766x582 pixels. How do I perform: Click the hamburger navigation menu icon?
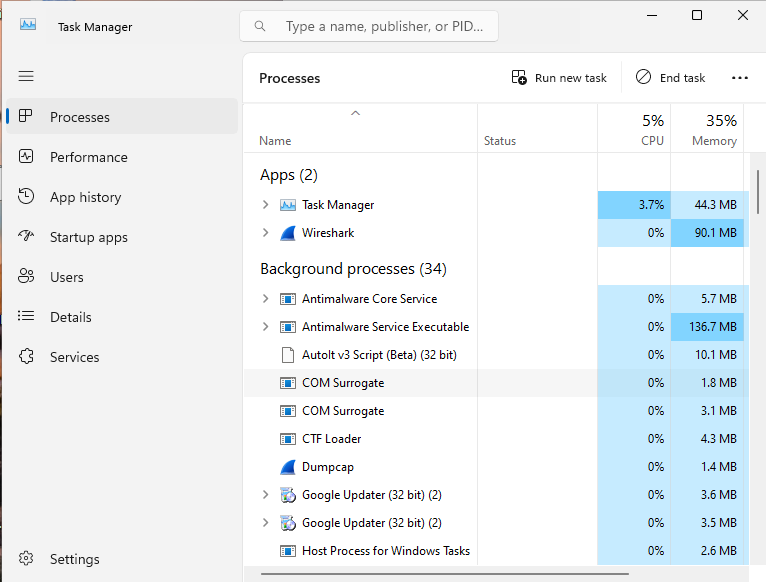coord(26,76)
